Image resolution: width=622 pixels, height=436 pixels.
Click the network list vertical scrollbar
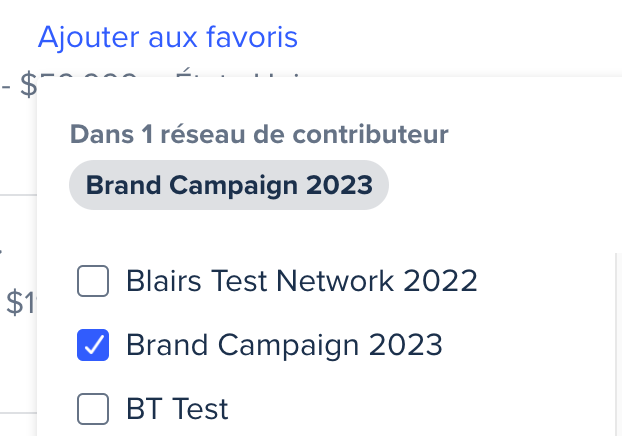point(616,340)
